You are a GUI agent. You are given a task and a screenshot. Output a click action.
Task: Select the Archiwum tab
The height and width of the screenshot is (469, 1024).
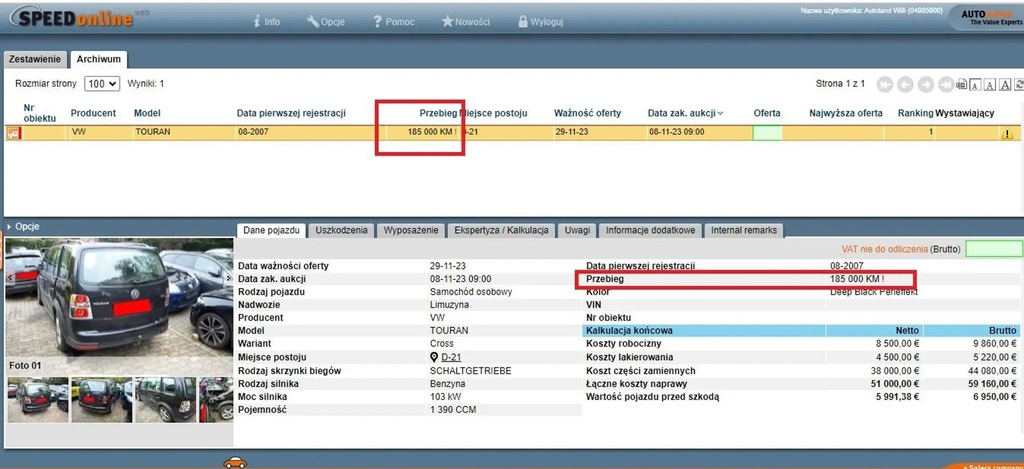[x=99, y=59]
